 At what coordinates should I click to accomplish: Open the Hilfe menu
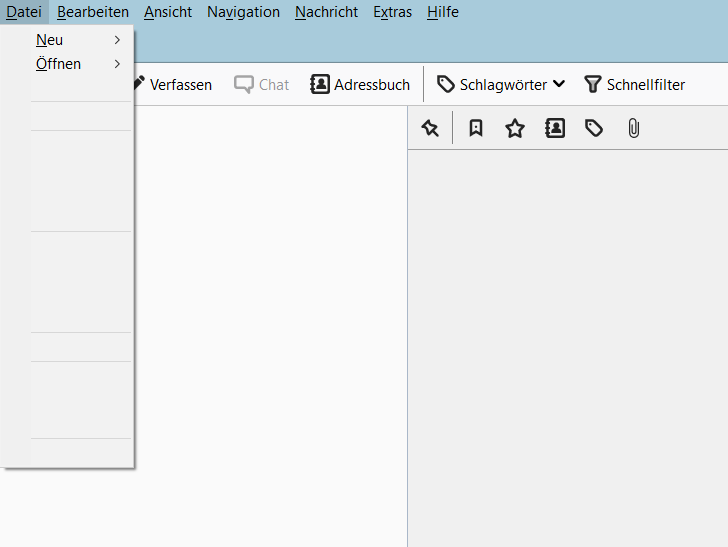click(x=443, y=12)
